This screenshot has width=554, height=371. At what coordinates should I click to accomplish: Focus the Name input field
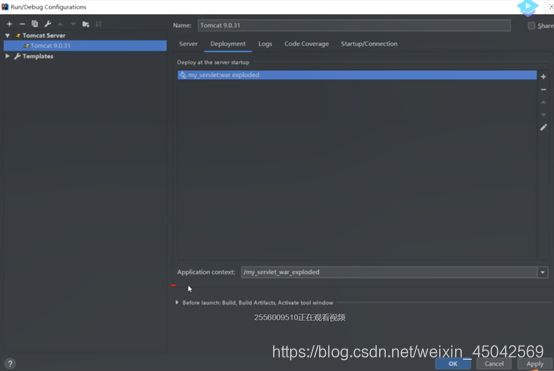pyautogui.click(x=354, y=25)
